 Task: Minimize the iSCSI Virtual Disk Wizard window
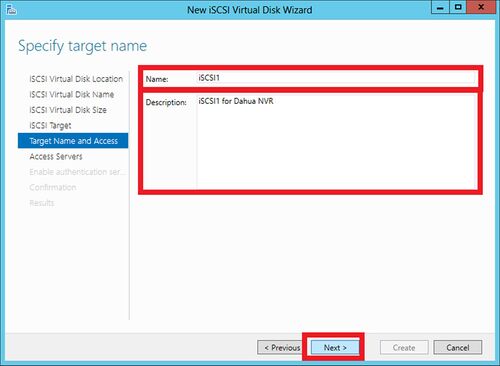[440, 7]
